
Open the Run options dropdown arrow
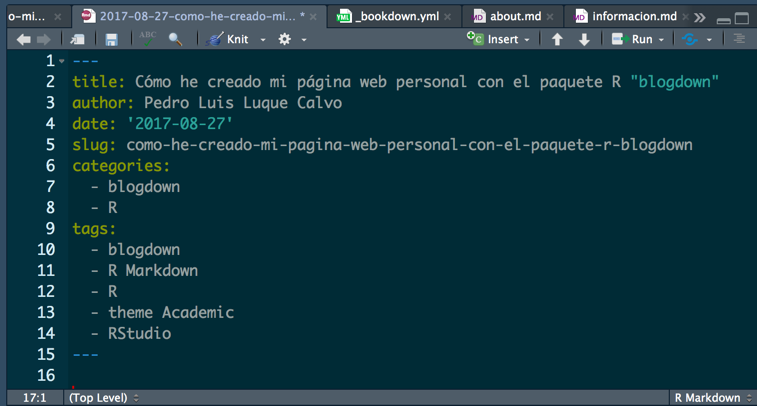[661, 40]
